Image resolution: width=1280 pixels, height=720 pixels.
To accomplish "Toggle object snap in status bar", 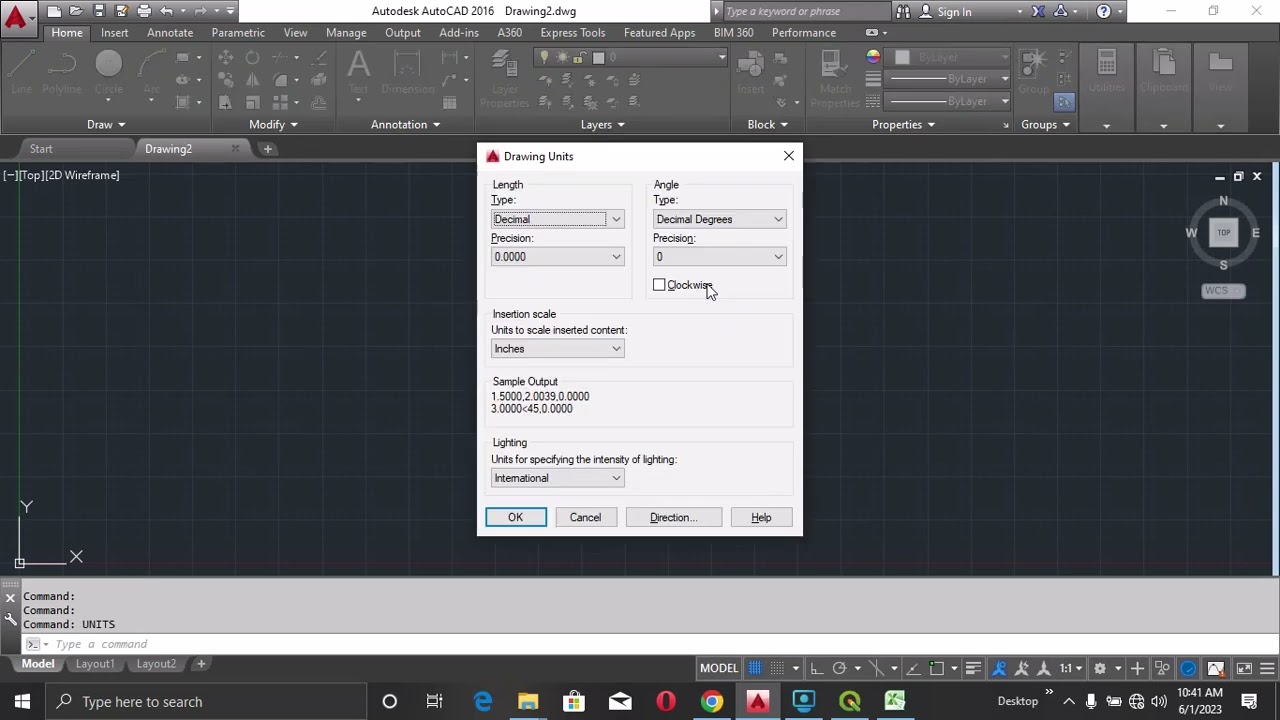I will [x=937, y=668].
